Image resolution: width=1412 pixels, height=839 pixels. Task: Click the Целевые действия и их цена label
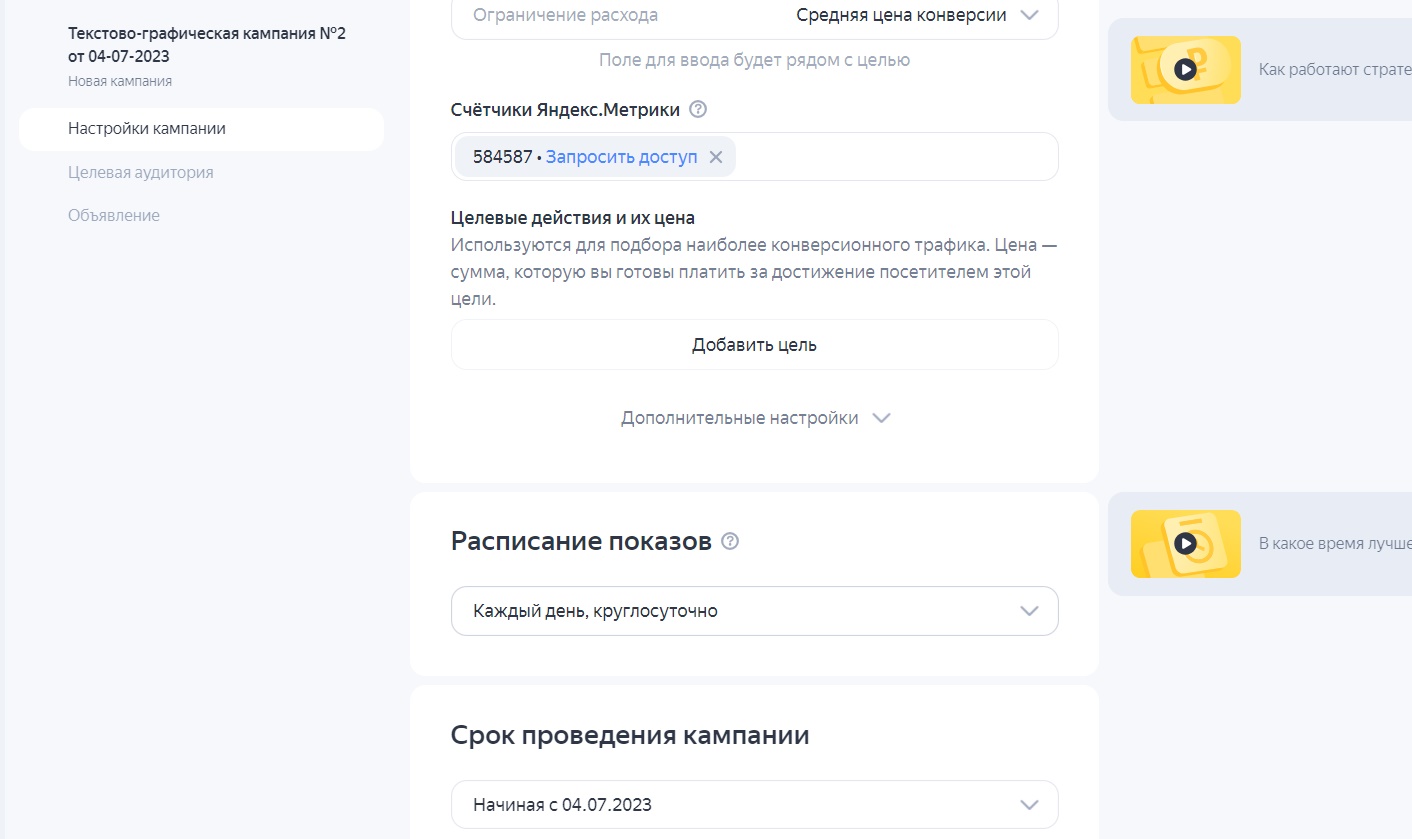point(573,217)
